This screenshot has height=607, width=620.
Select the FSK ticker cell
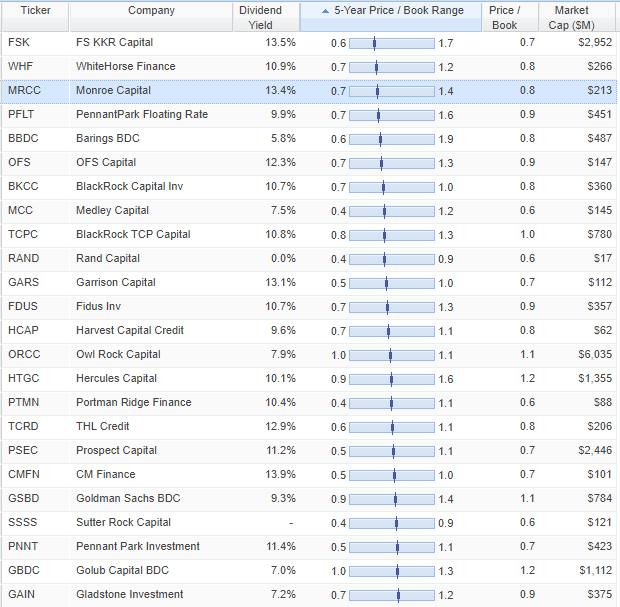(35, 42)
